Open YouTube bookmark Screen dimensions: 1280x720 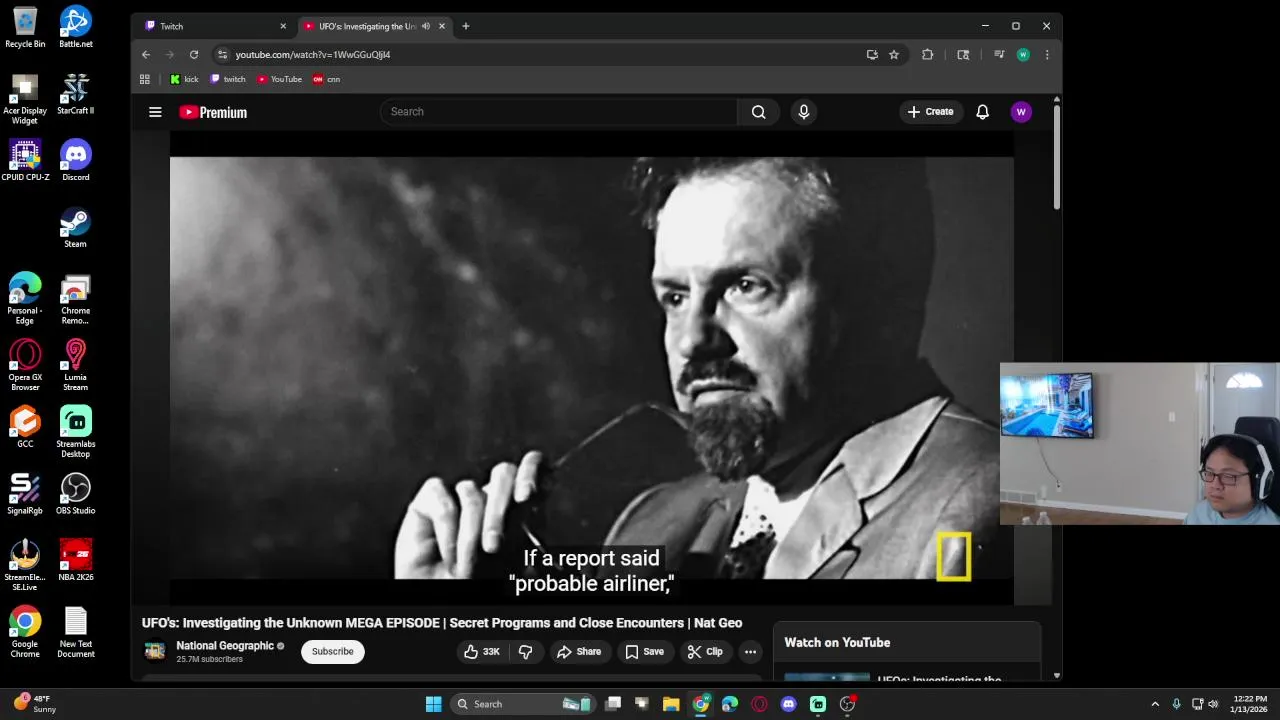coord(279,79)
